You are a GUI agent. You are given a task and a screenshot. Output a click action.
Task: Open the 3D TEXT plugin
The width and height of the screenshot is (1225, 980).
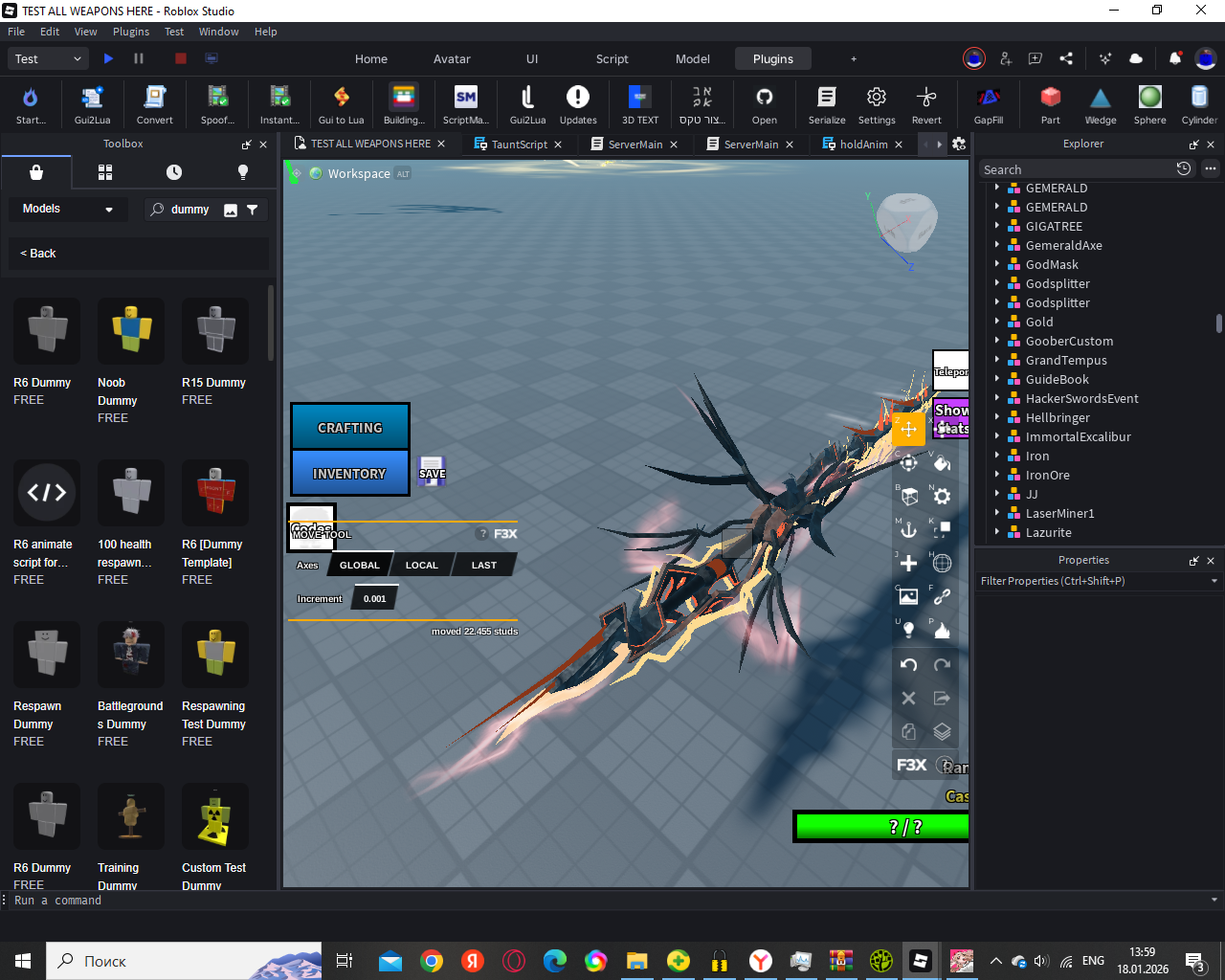coord(640,104)
